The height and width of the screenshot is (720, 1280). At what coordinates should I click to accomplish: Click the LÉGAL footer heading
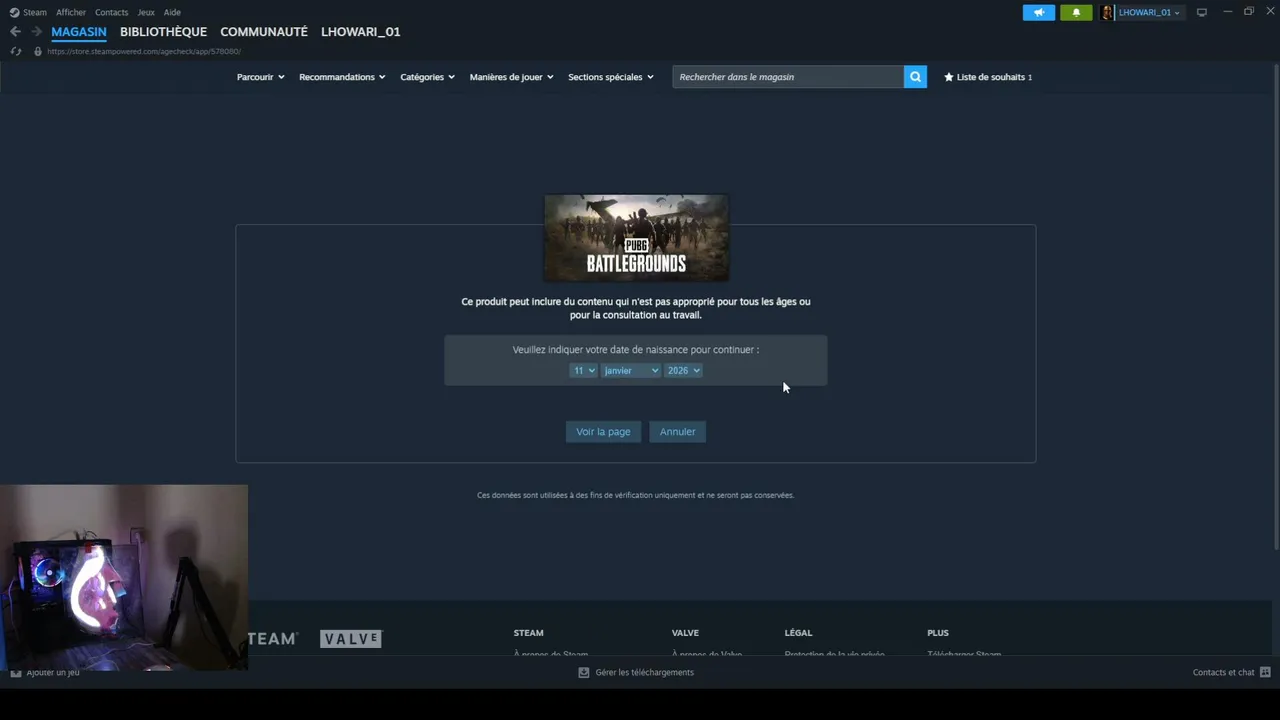pyautogui.click(x=798, y=633)
